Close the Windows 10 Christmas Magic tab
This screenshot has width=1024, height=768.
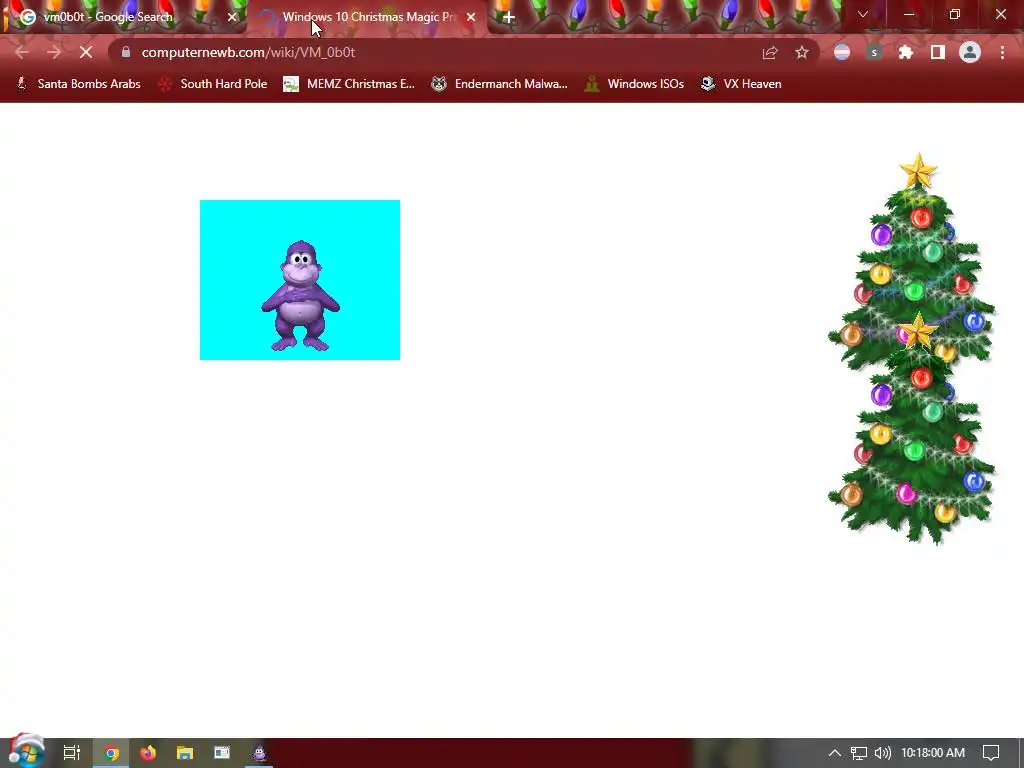[x=471, y=17]
